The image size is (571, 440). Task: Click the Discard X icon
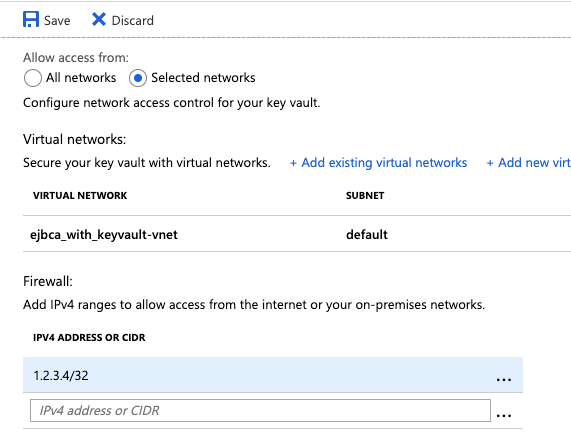click(99, 20)
